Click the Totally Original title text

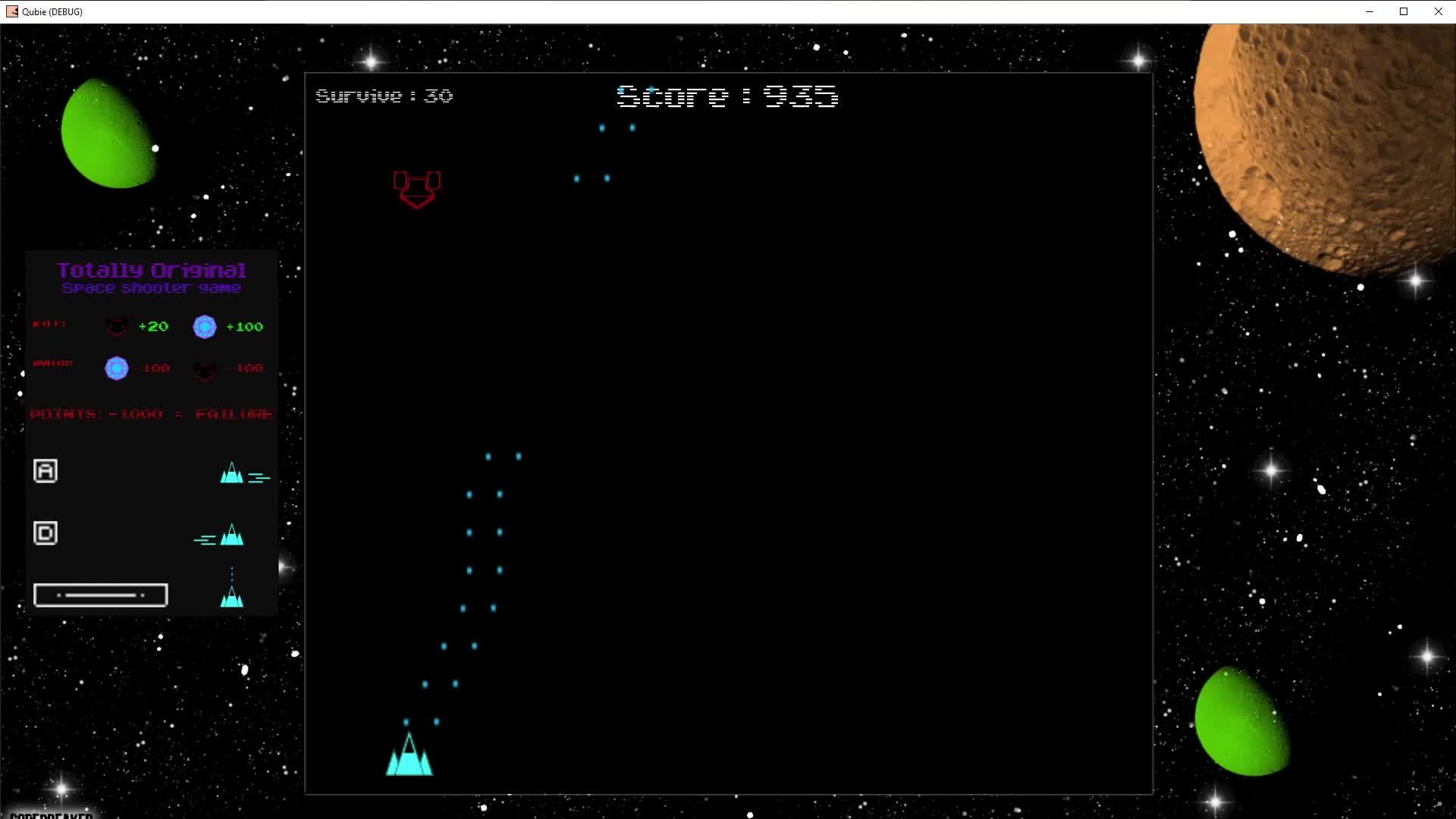click(152, 271)
